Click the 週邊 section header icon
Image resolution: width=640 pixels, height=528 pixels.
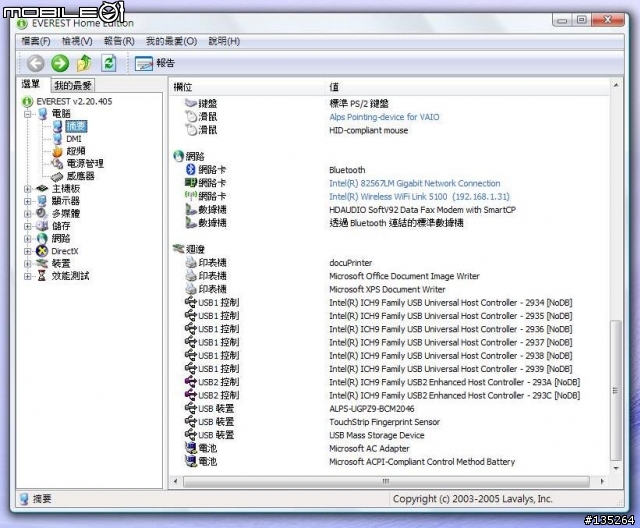click(x=178, y=248)
